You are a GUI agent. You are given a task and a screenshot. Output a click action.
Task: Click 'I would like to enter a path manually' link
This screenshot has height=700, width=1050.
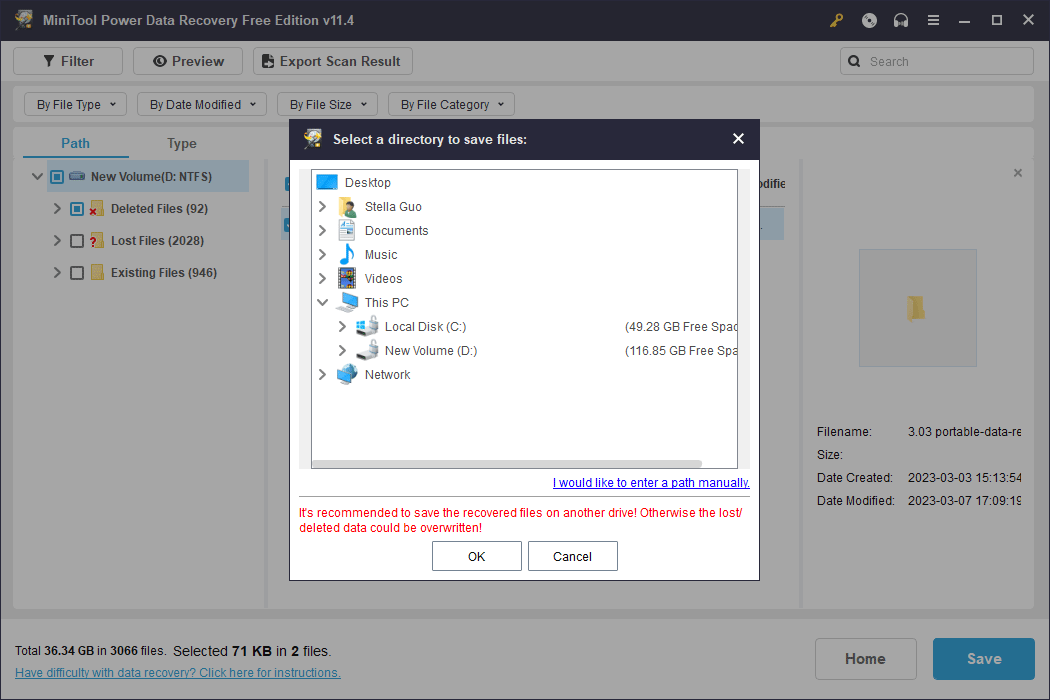(x=651, y=482)
